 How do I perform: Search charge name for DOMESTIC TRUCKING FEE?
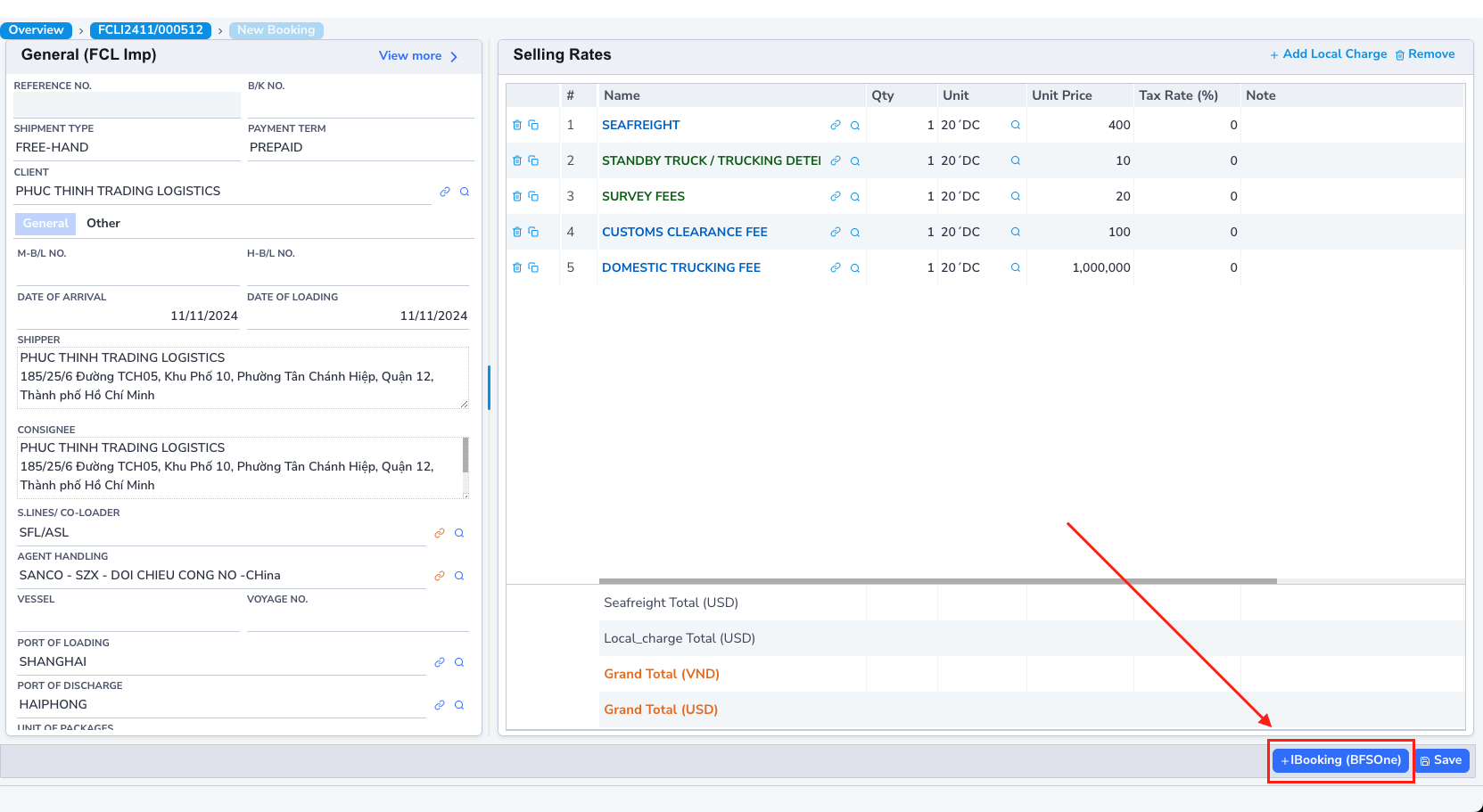pyautogui.click(x=855, y=268)
